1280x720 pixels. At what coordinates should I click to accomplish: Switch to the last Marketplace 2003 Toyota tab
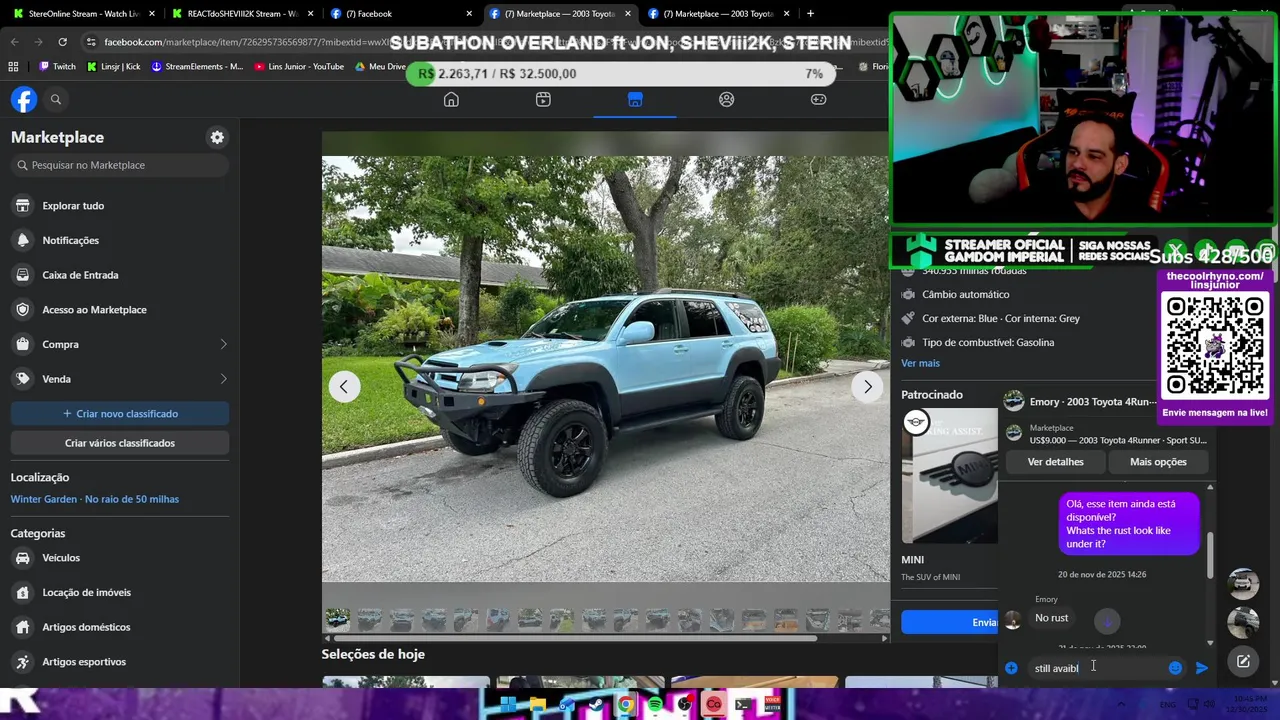[718, 13]
